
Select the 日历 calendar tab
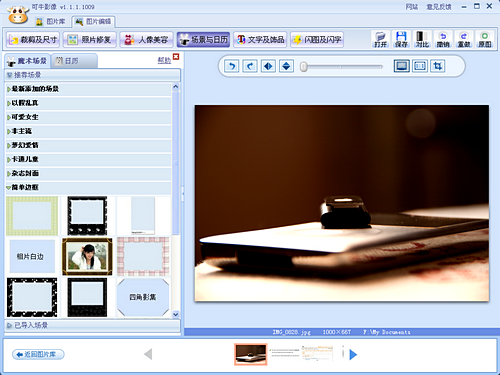click(x=75, y=61)
